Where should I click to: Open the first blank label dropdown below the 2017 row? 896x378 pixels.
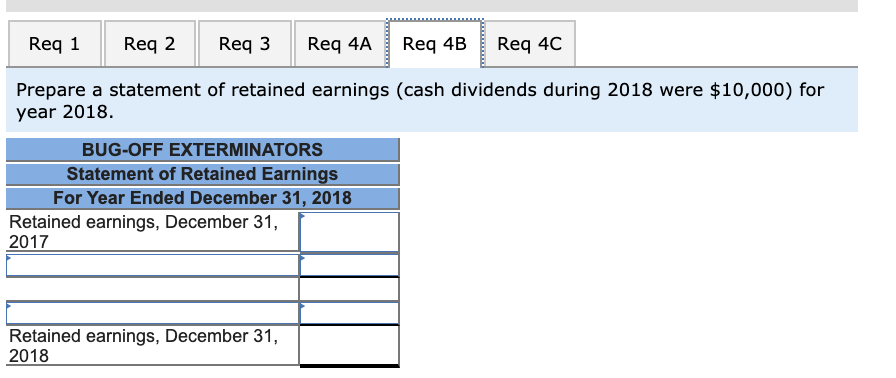coord(153,265)
